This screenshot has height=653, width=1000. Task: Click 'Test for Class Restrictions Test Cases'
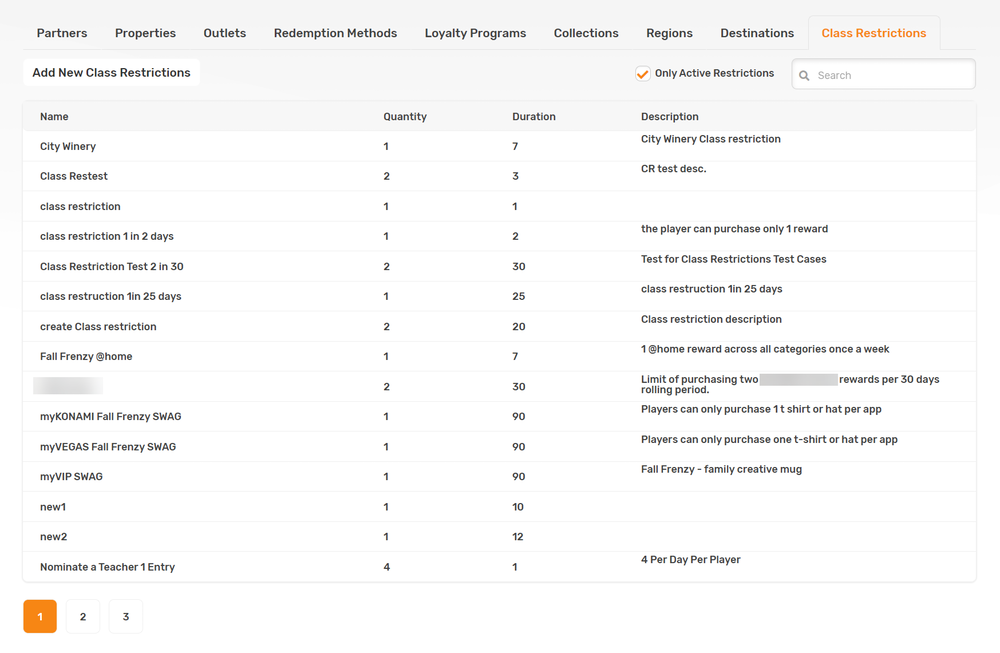pos(733,260)
